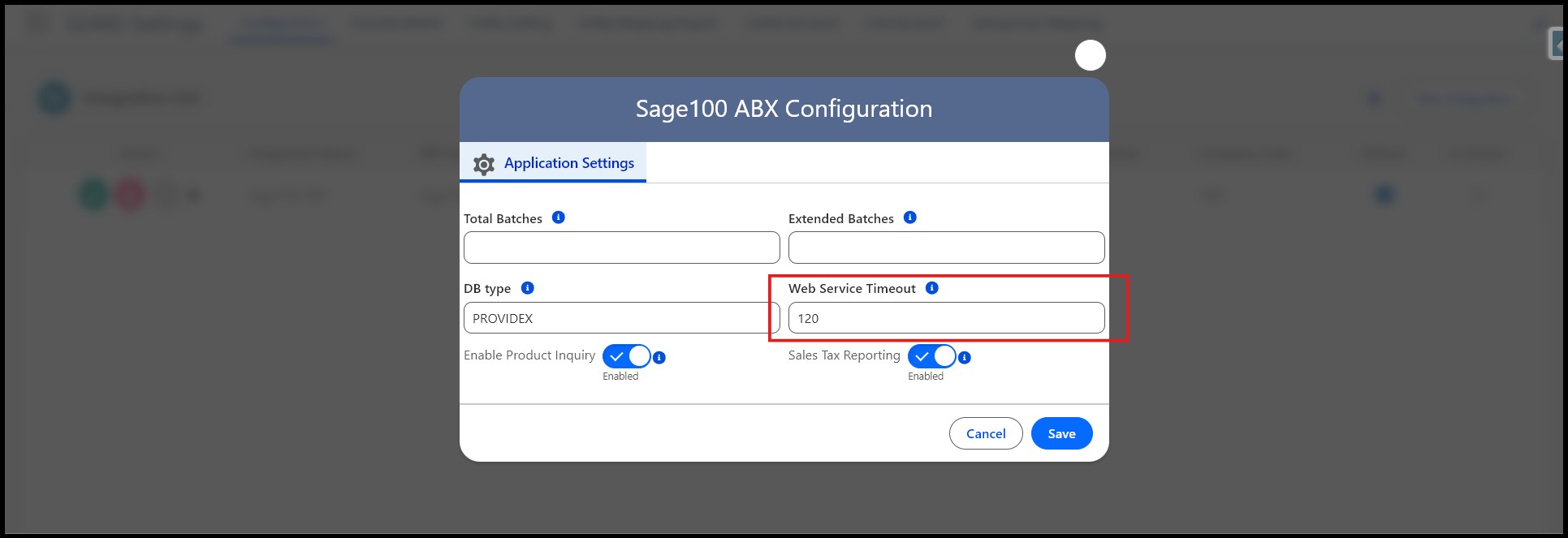Disable the Enable Product Inquiry toggle
The image size is (1568, 538).
click(x=626, y=356)
